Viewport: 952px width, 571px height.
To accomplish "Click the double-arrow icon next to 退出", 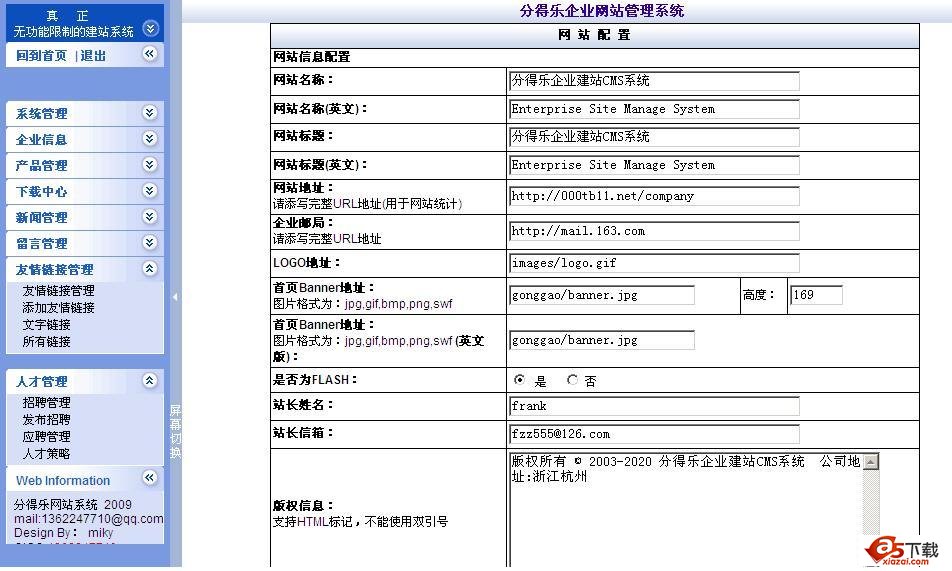I will click(x=150, y=54).
